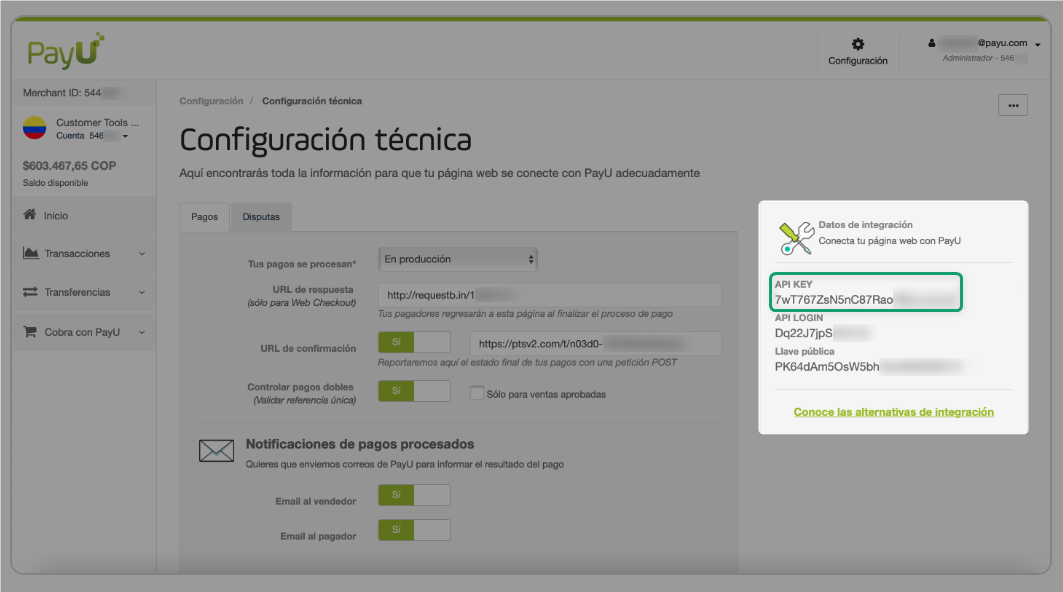This screenshot has height=592, width=1063.
Task: Toggle Email al pagador switch
Action: pyautogui.click(x=414, y=530)
